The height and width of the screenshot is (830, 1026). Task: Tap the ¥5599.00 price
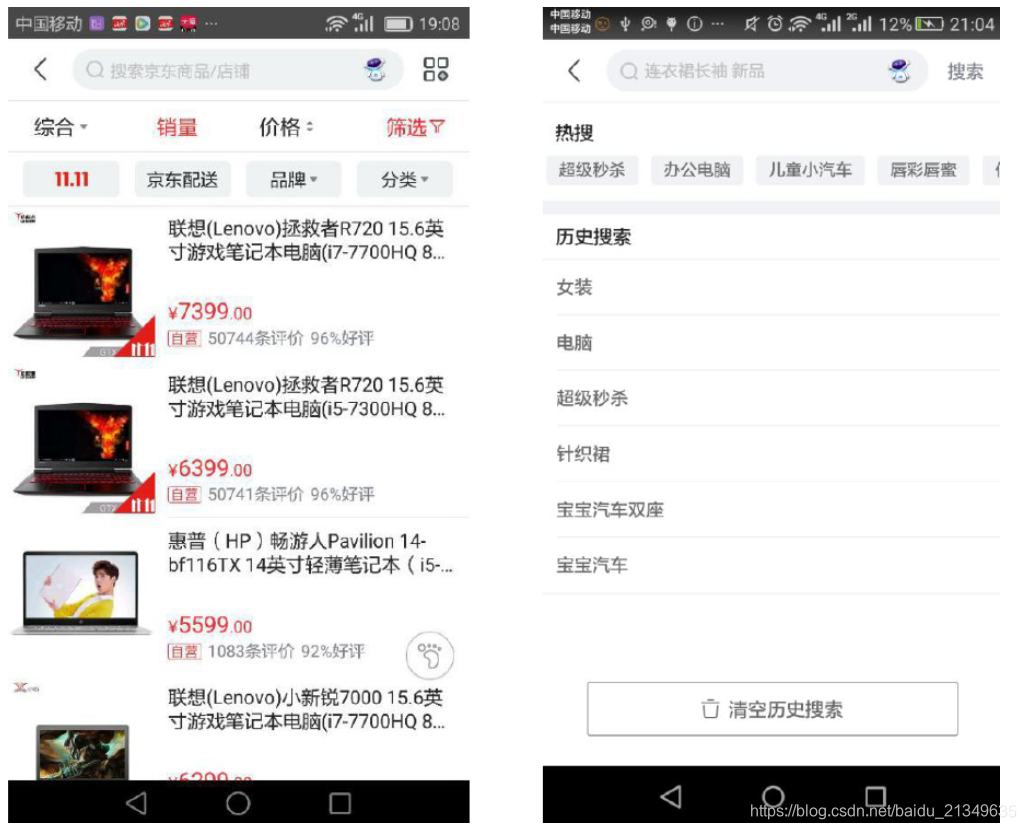point(209,625)
